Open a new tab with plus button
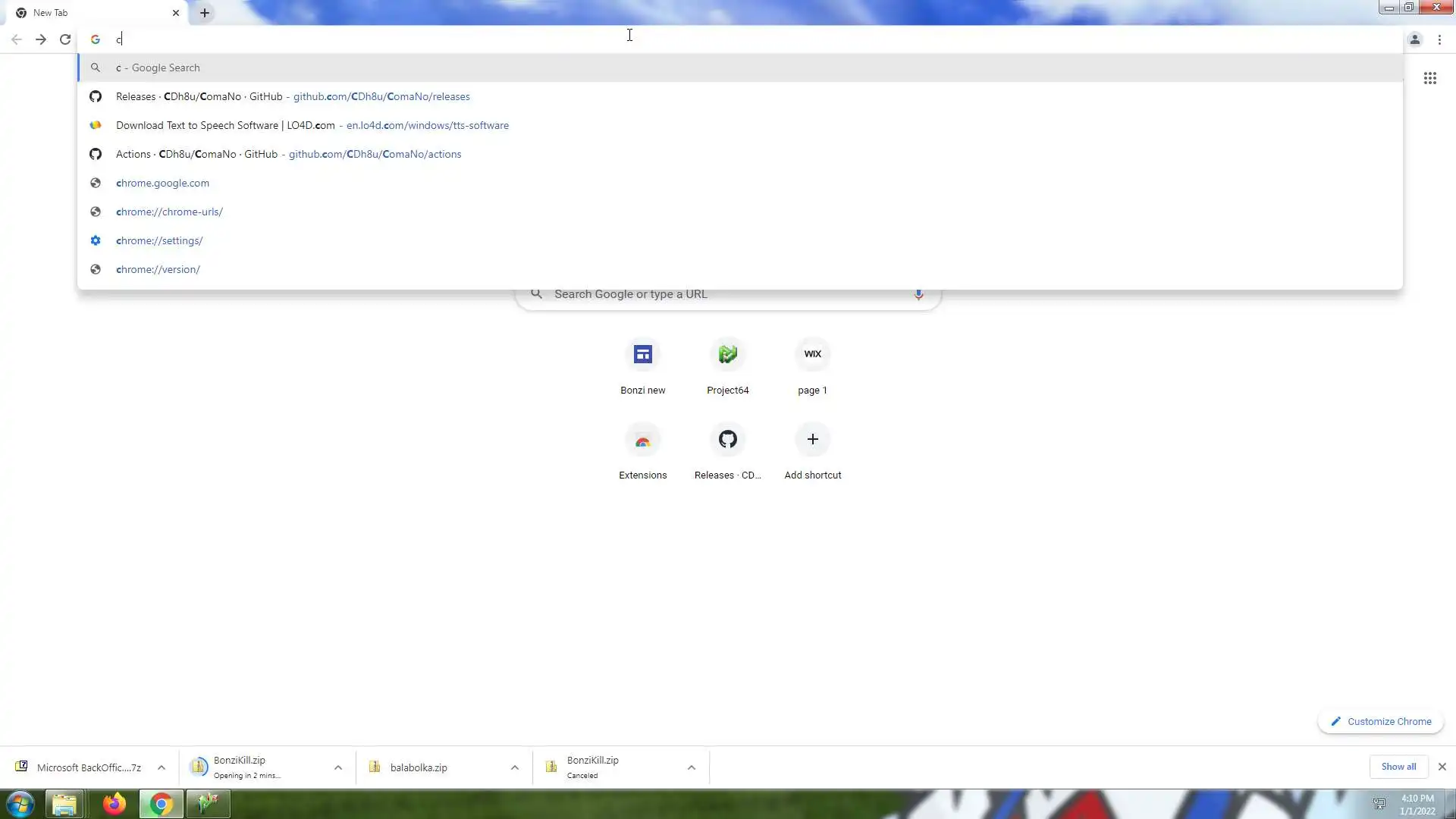This screenshot has width=1456, height=819. 205,13
